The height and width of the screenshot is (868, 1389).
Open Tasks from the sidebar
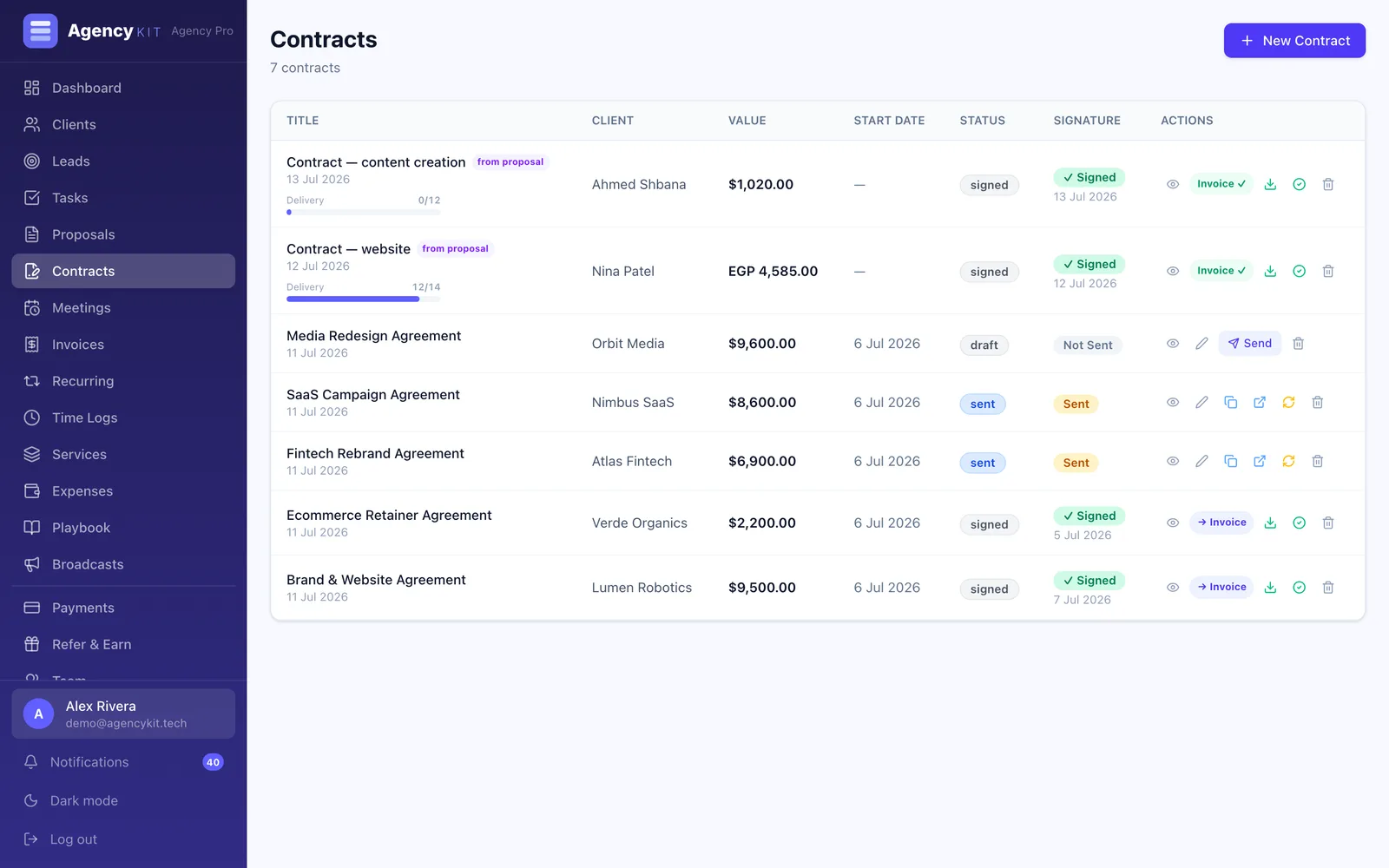point(123,198)
